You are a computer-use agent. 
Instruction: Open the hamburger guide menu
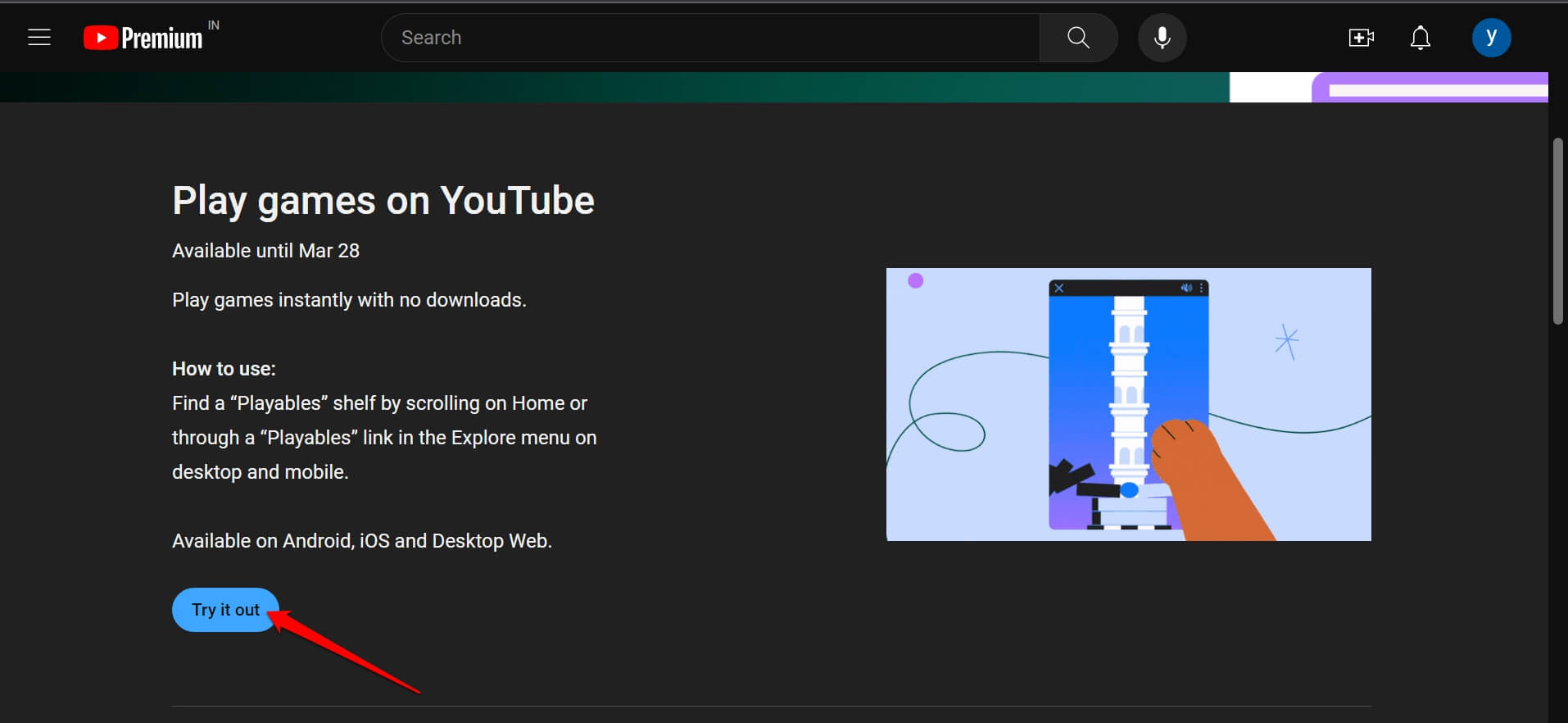click(x=39, y=38)
